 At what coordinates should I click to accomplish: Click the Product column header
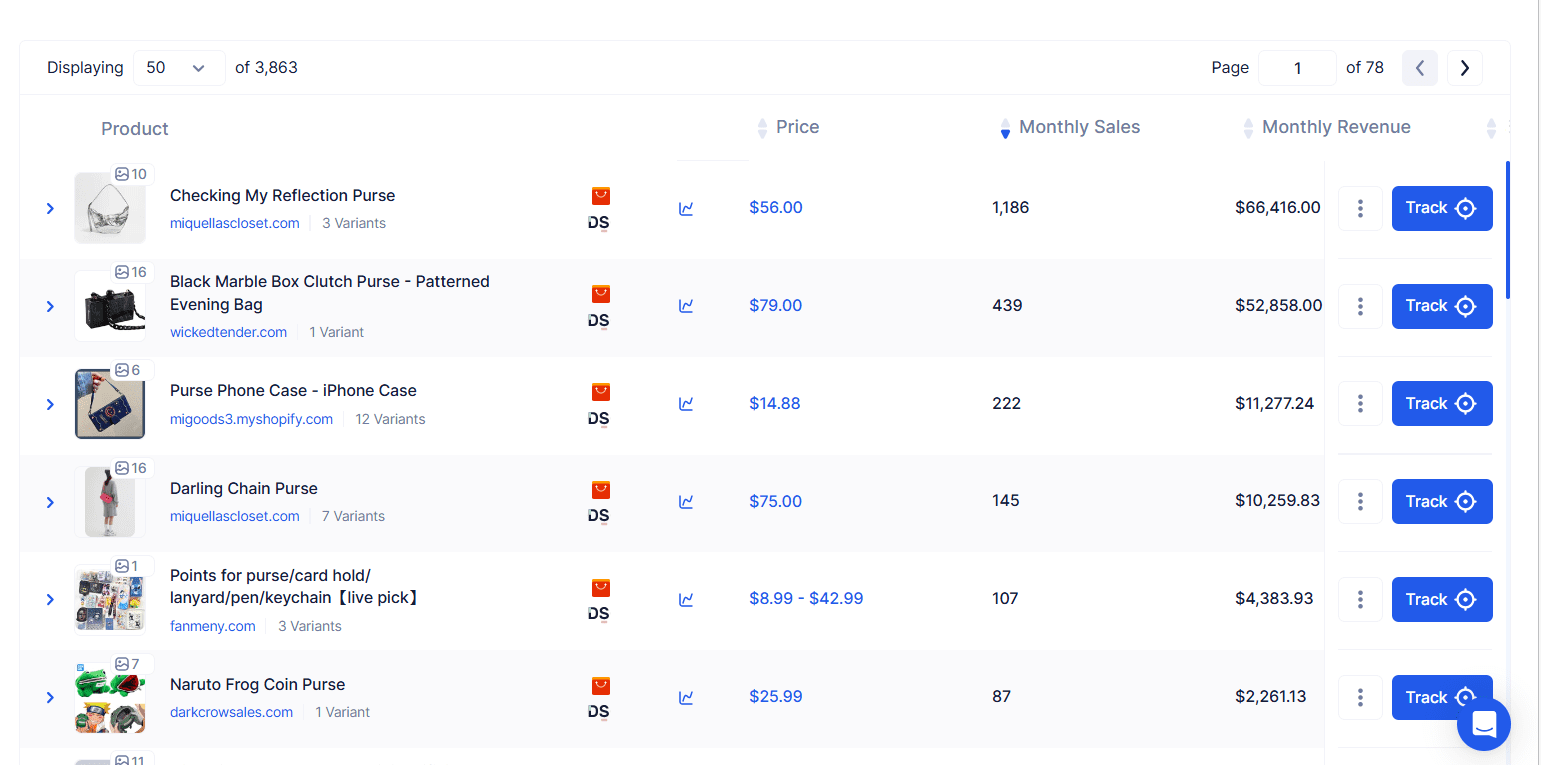135,129
